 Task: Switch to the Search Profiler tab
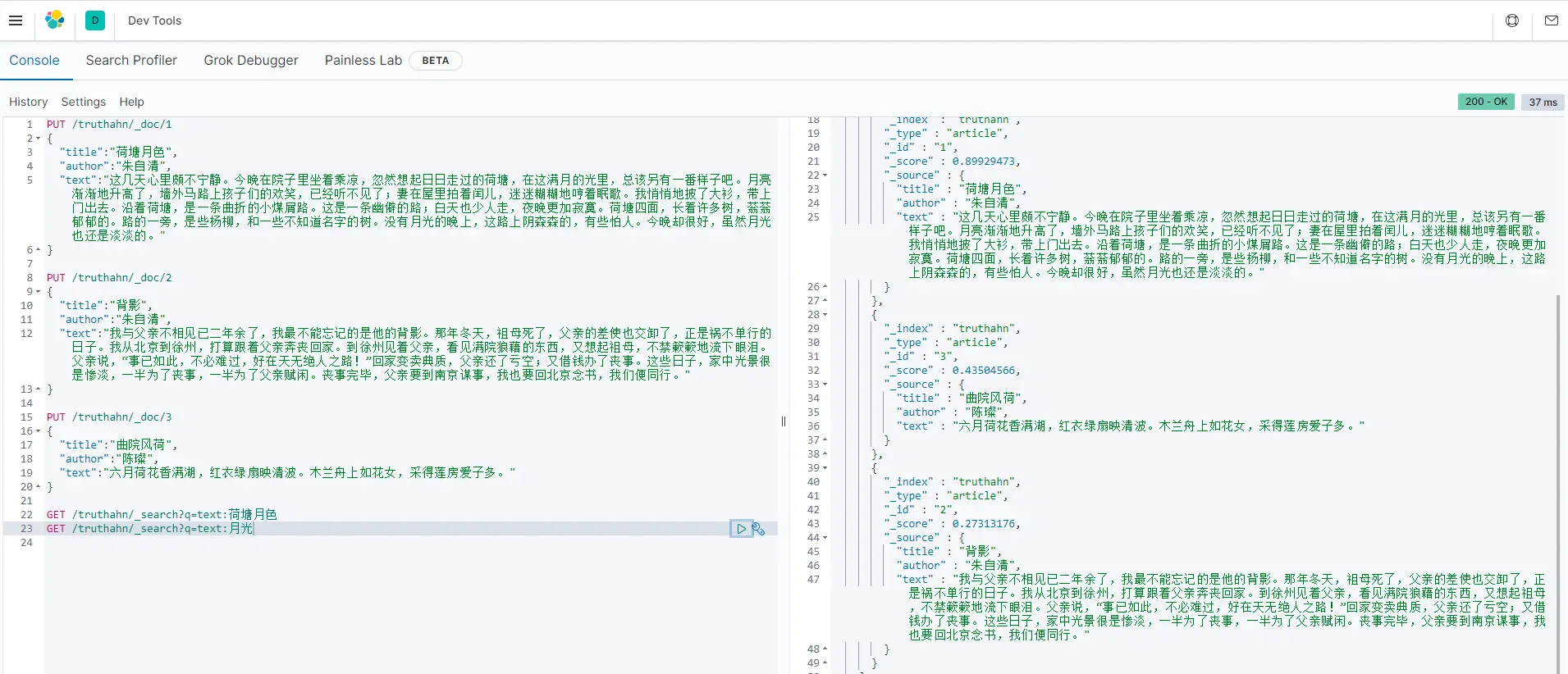pos(131,61)
